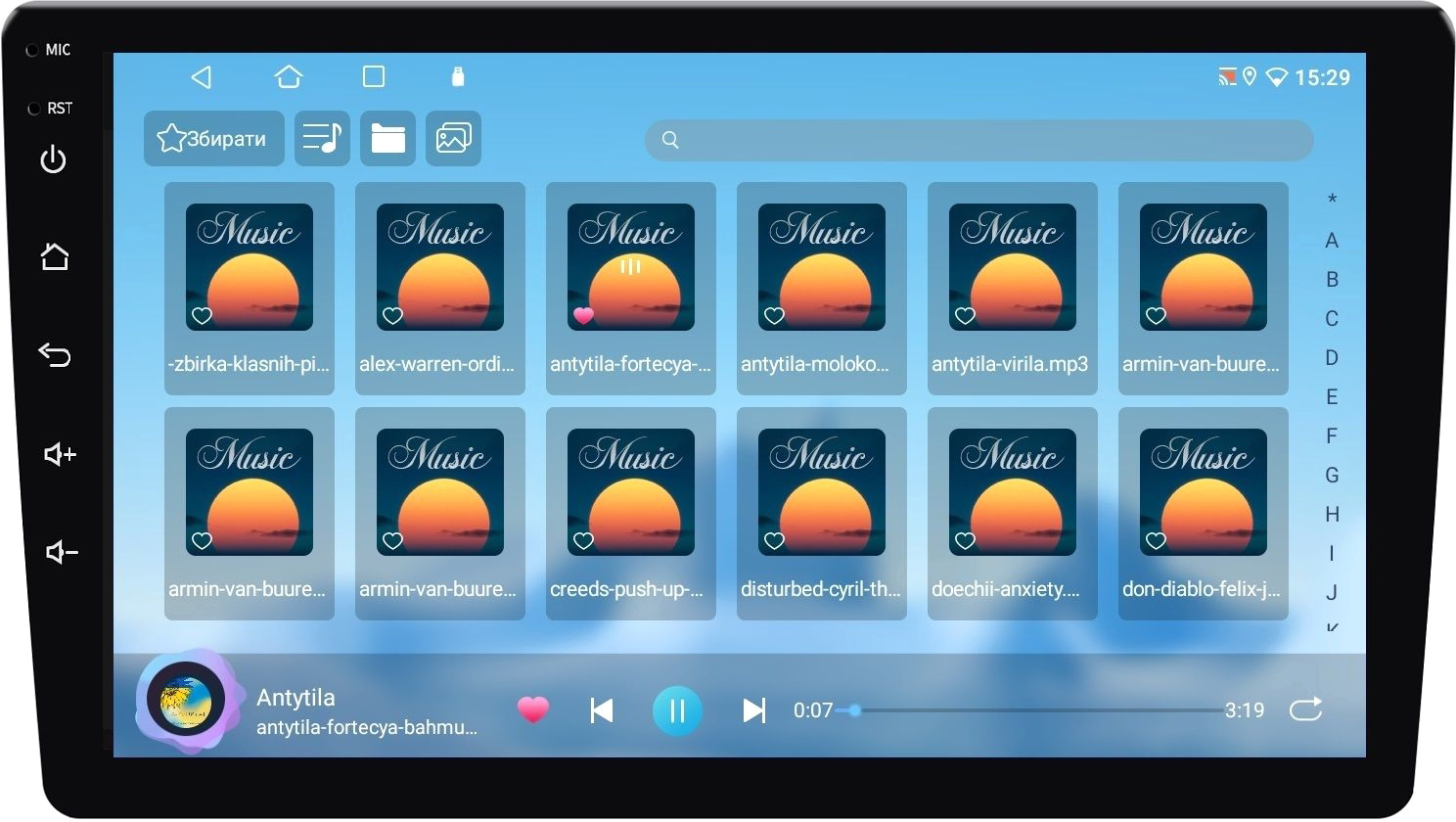
Task: Open the playlist view icon
Action: click(322, 138)
